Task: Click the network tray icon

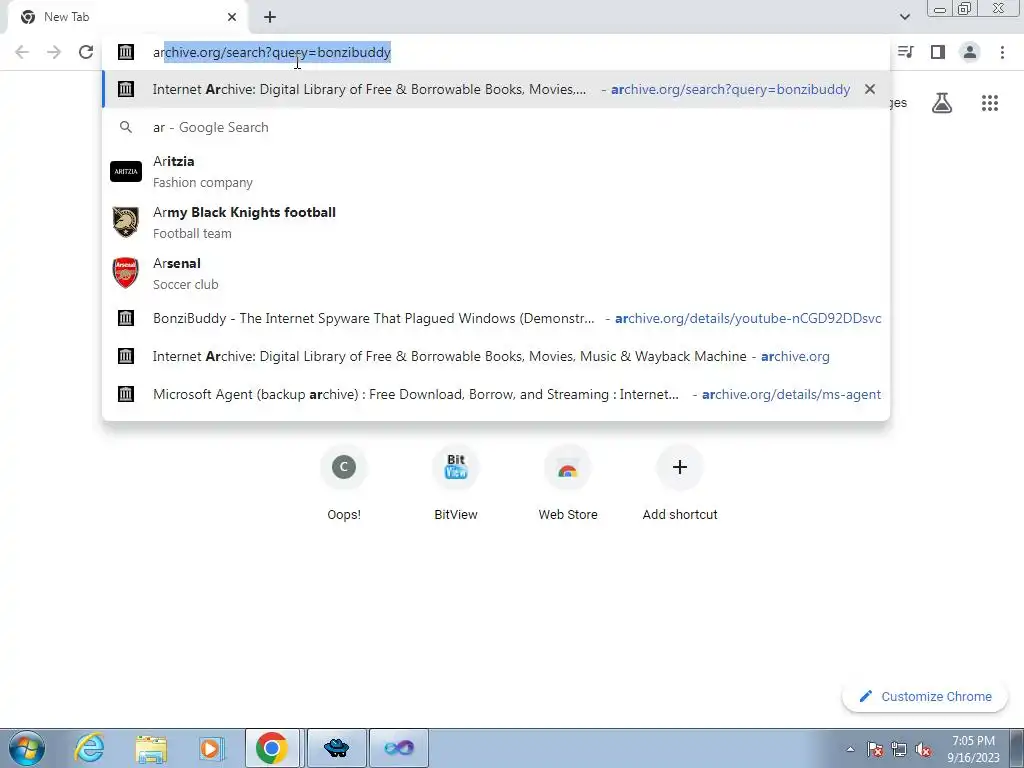Action: tap(899, 749)
